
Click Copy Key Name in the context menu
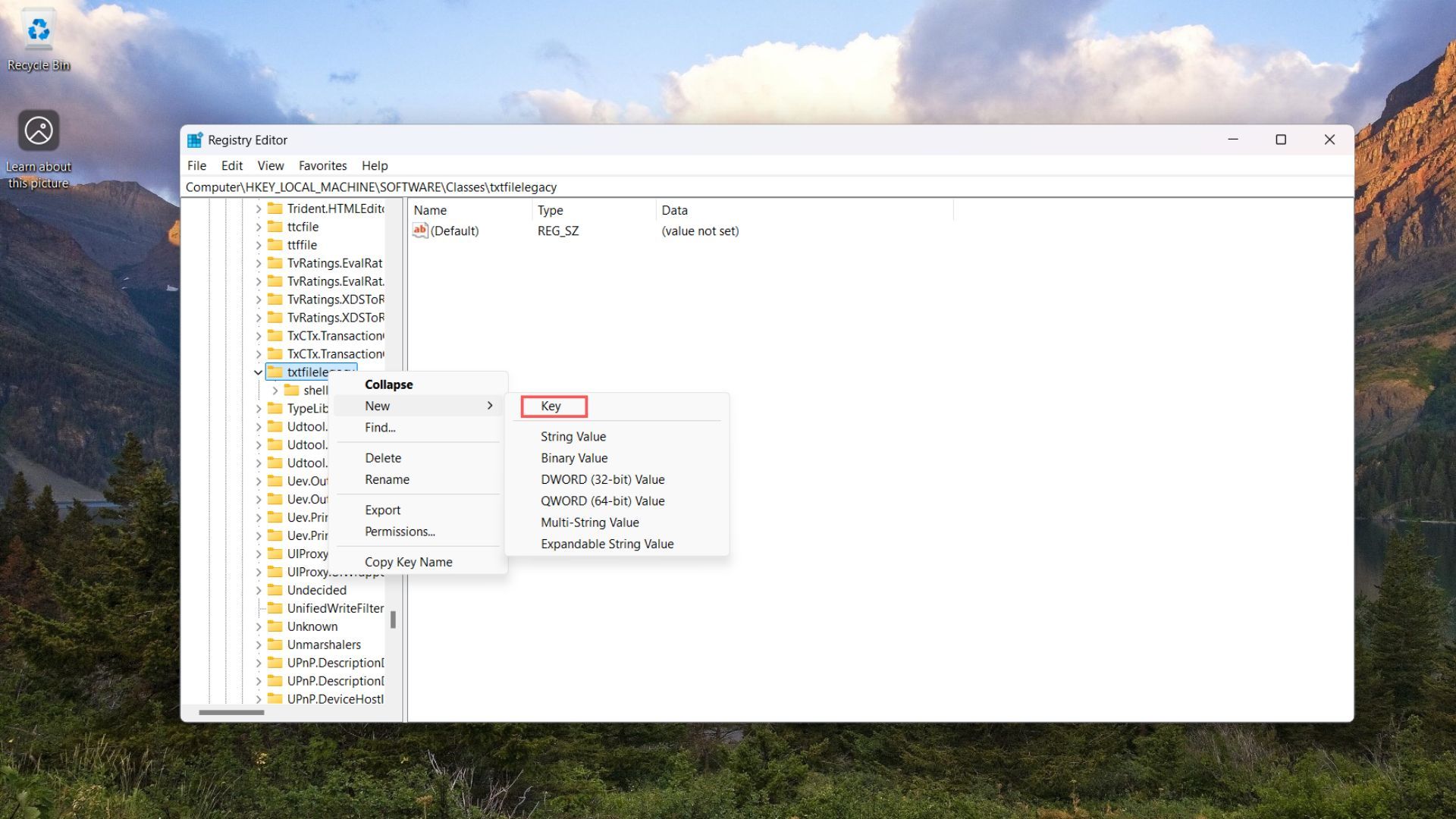[x=408, y=561]
